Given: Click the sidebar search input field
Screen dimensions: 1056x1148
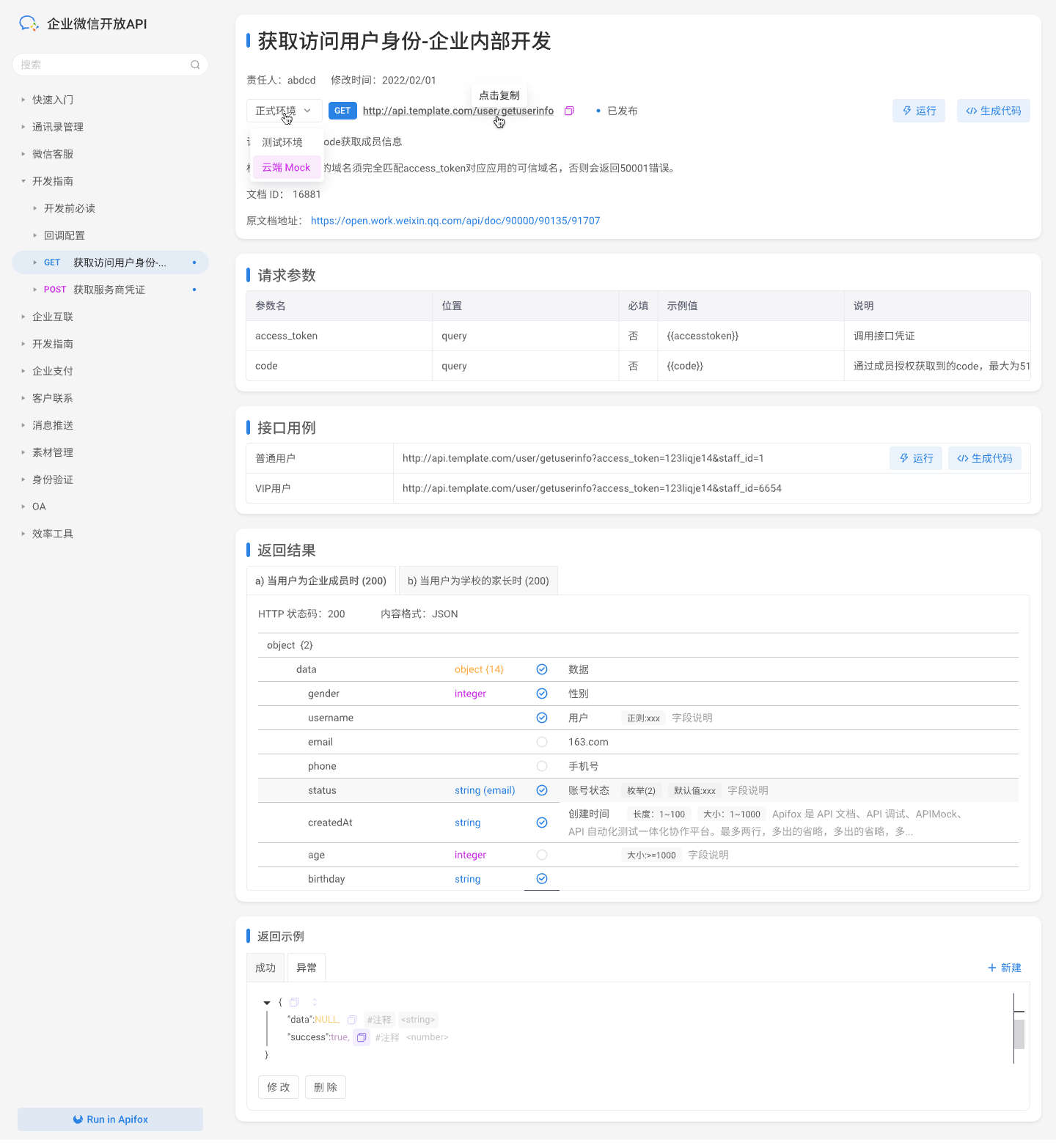Looking at the screenshot, I should (103, 65).
